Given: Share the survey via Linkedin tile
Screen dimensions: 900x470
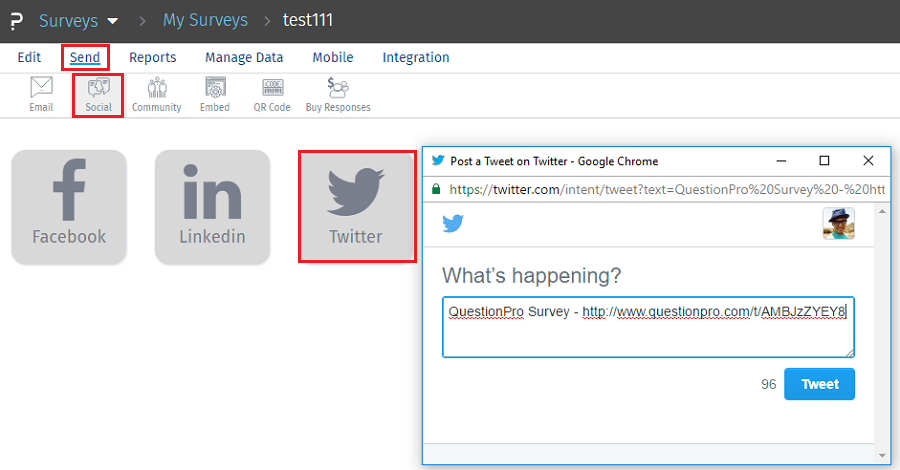Looking at the screenshot, I should point(212,207).
